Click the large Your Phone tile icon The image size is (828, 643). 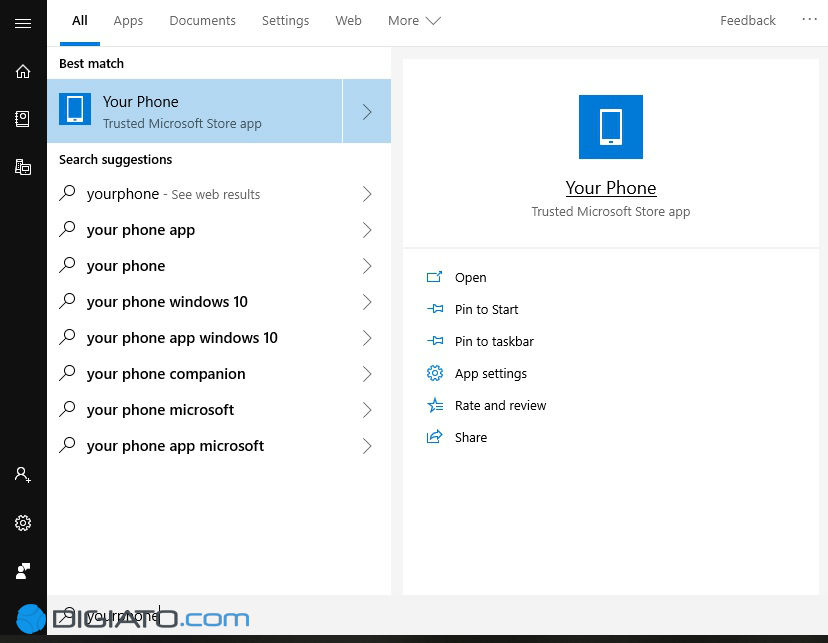610,127
